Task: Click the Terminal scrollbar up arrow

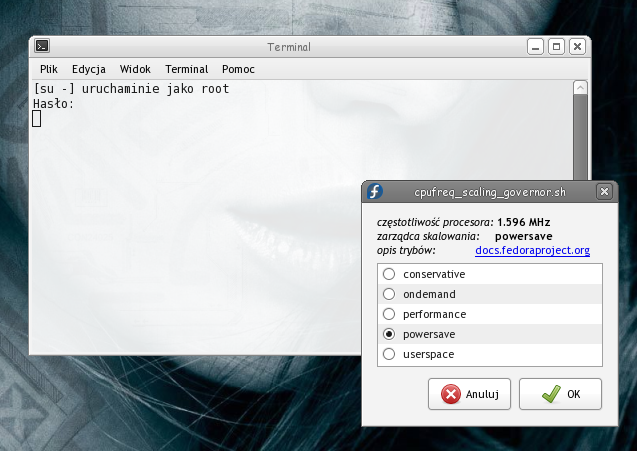Action: point(580,88)
